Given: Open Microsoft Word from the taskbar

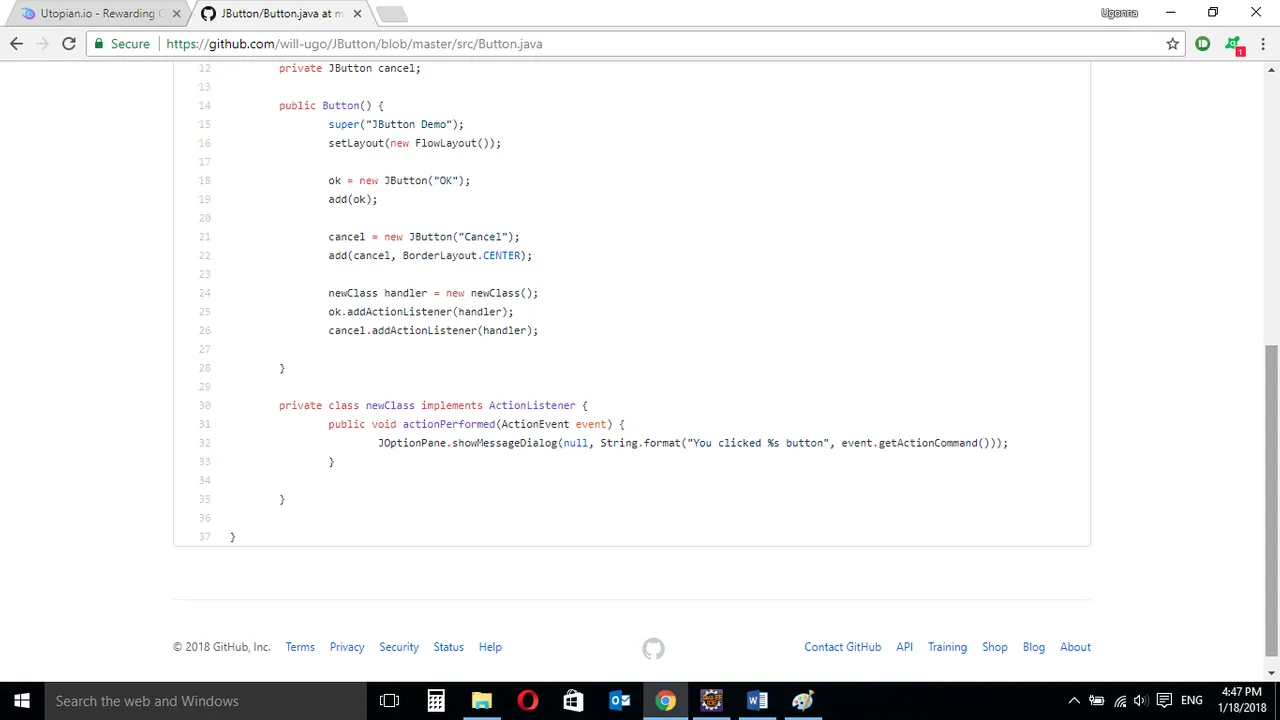Looking at the screenshot, I should pyautogui.click(x=757, y=701).
